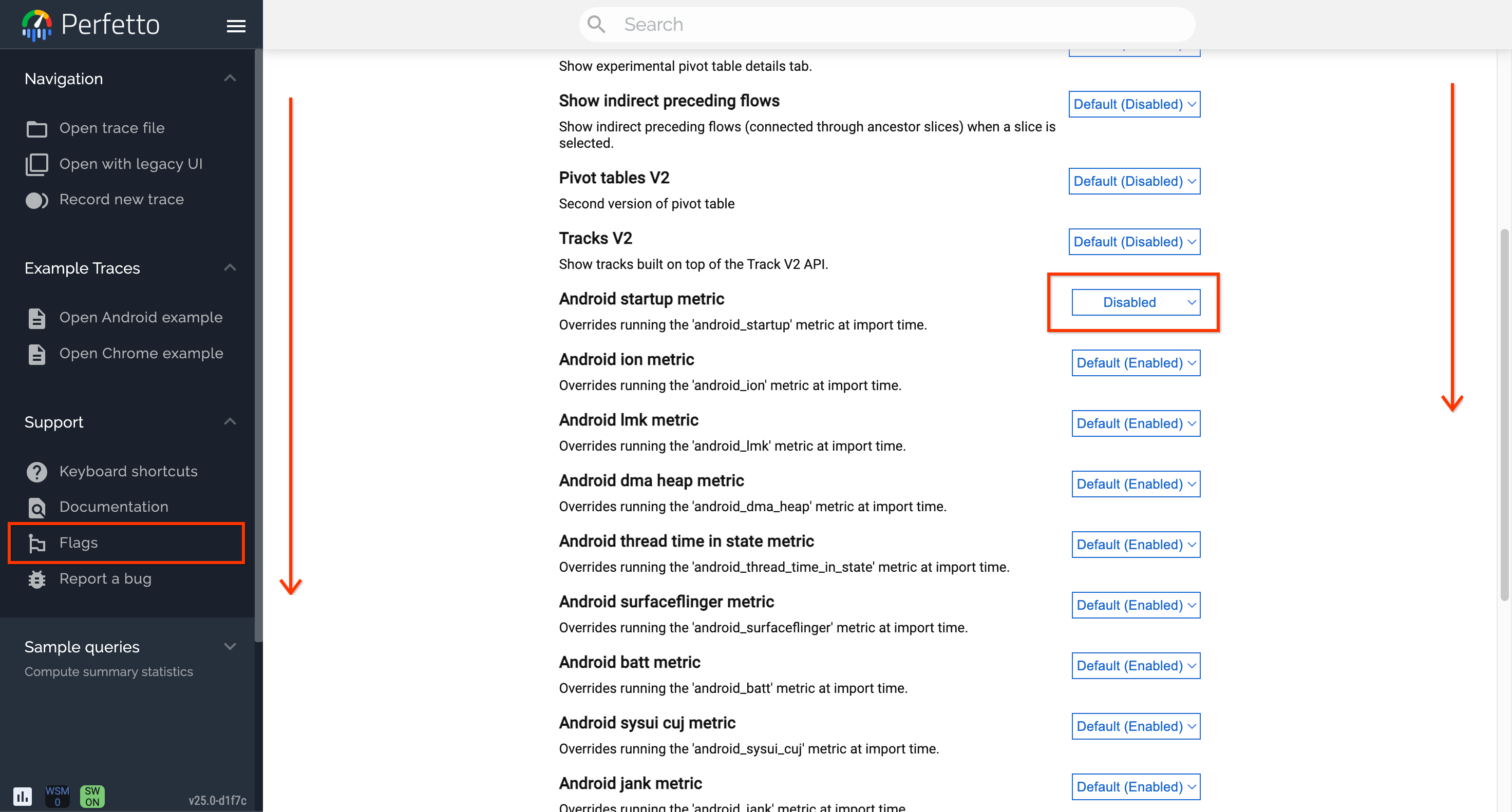1512x812 pixels.
Task: Click the Perfetto logo icon
Action: coord(36,25)
